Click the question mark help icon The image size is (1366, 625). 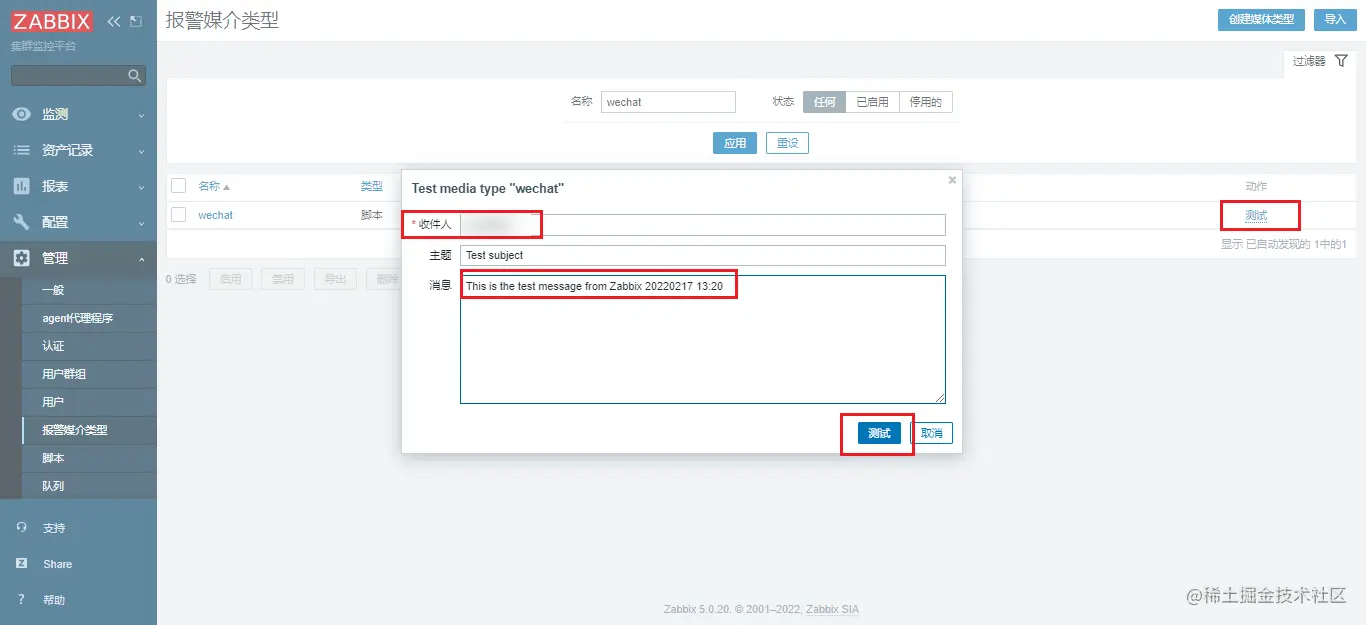click(x=21, y=600)
